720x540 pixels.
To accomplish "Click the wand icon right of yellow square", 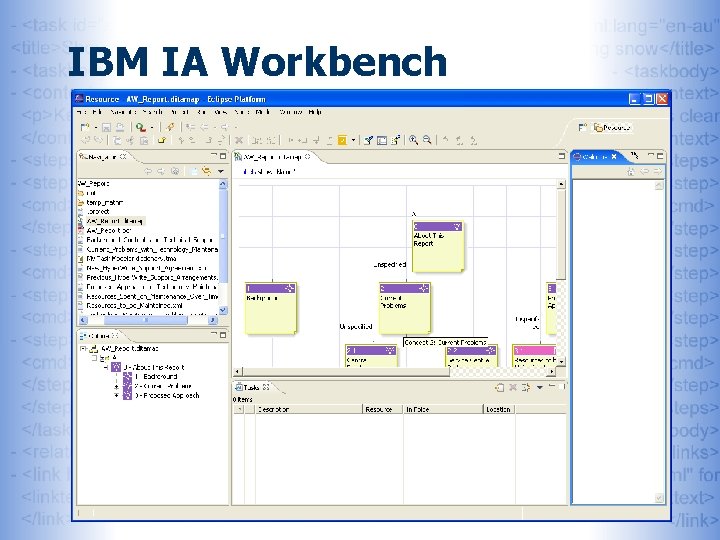I will [x=368, y=140].
